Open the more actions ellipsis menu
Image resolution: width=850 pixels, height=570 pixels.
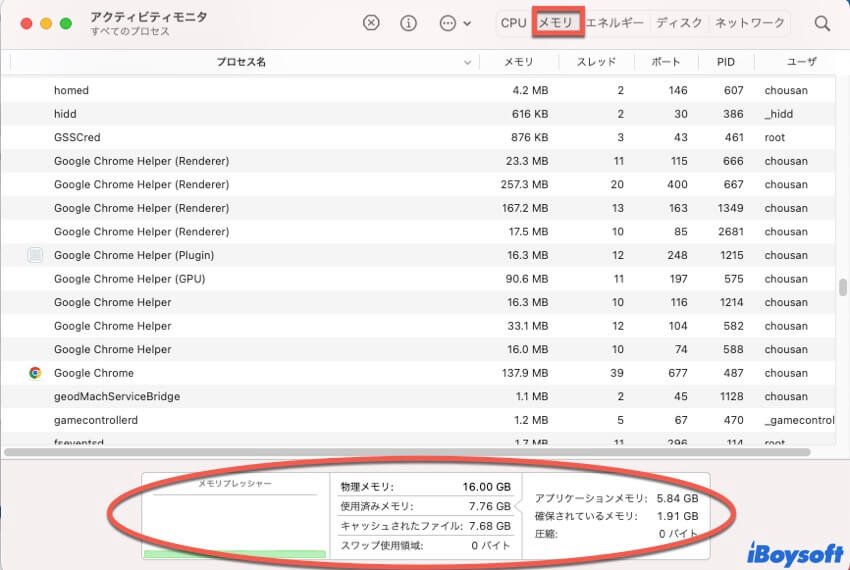(455, 23)
